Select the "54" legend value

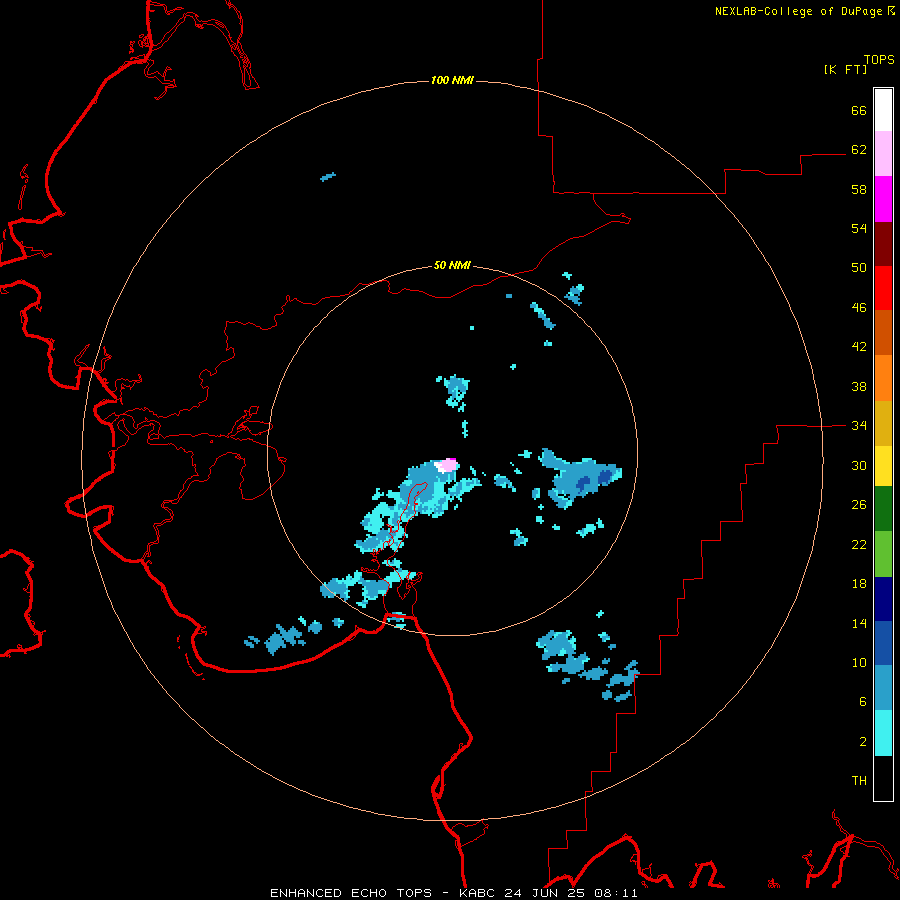[859, 228]
